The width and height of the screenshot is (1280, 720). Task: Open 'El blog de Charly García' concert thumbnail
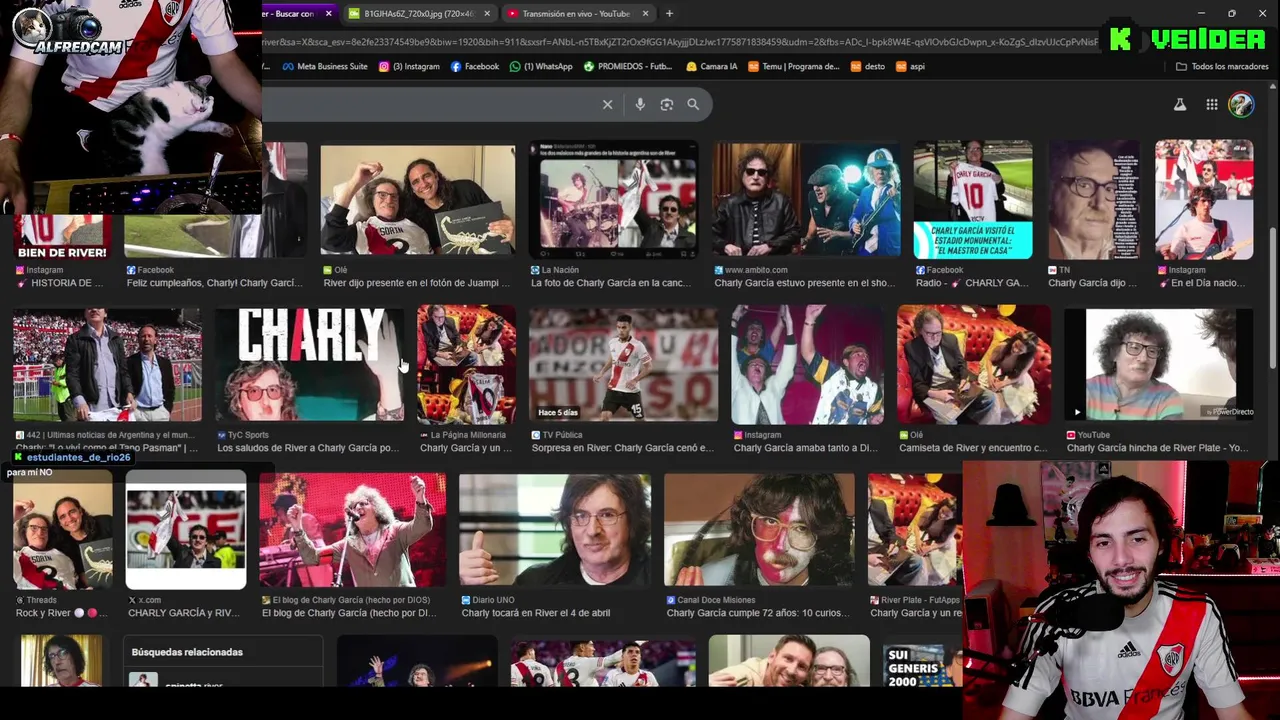point(353,530)
